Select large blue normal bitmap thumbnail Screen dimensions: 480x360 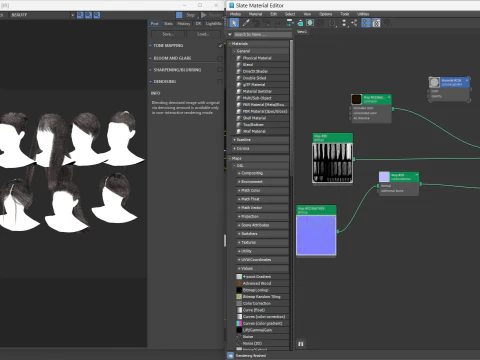316,235
